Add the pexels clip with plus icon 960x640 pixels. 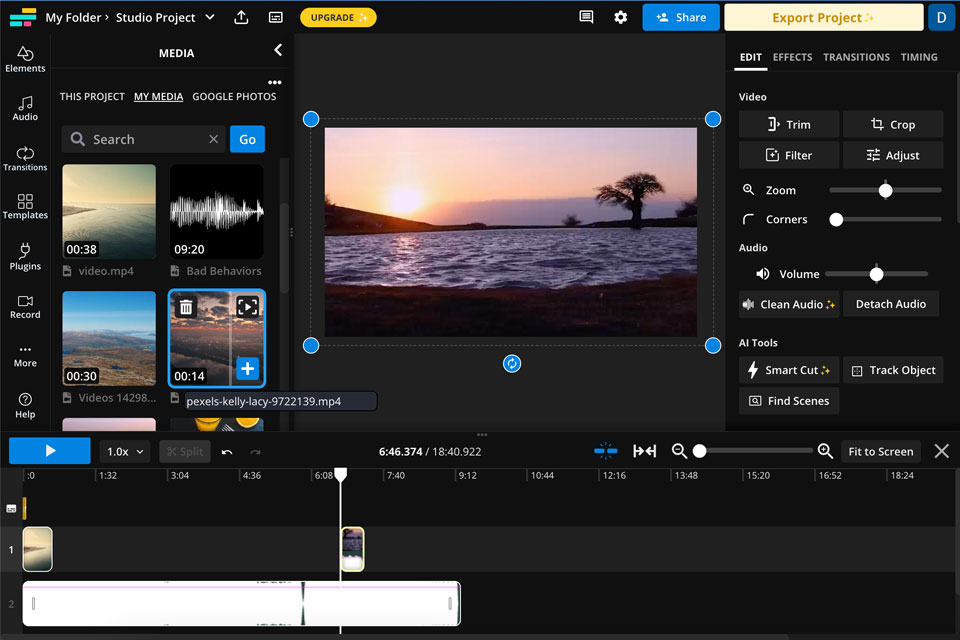247,369
